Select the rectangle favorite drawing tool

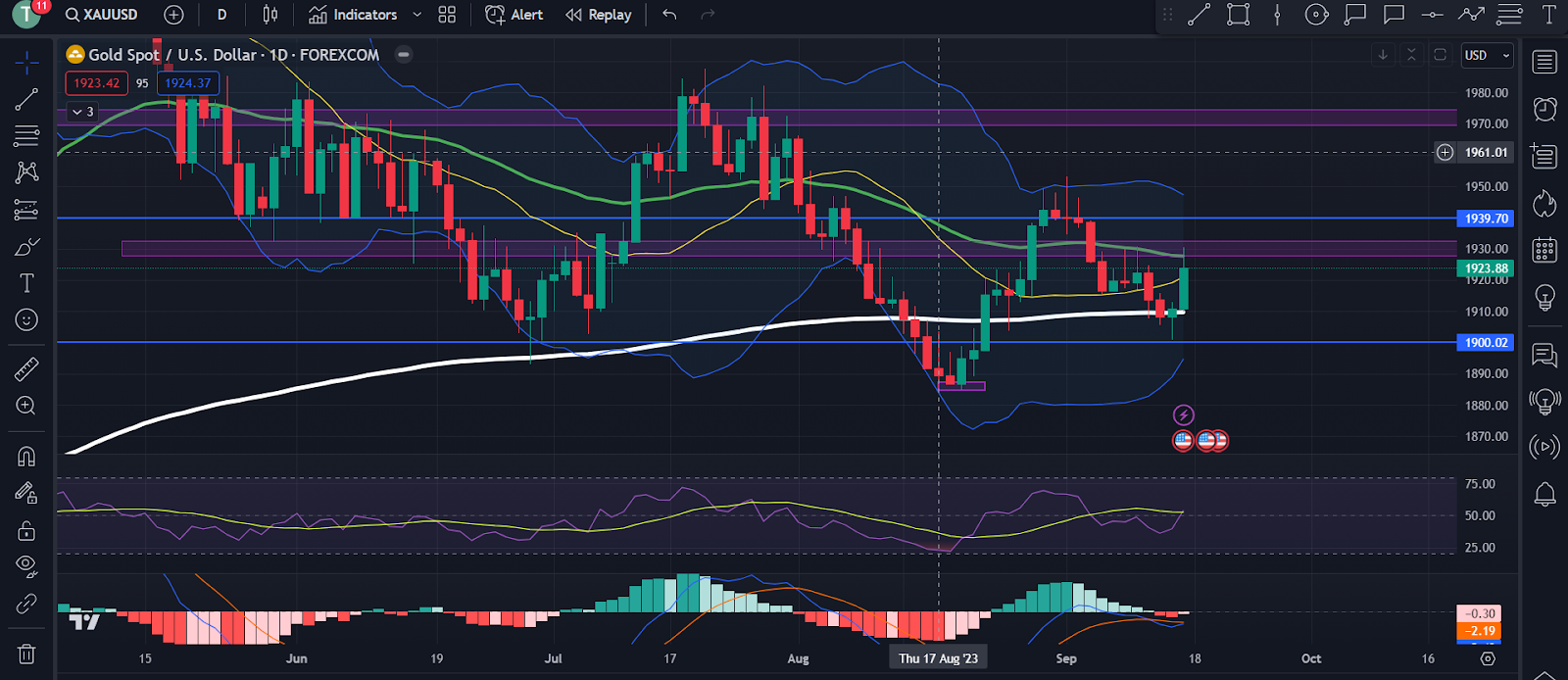pos(1239,15)
